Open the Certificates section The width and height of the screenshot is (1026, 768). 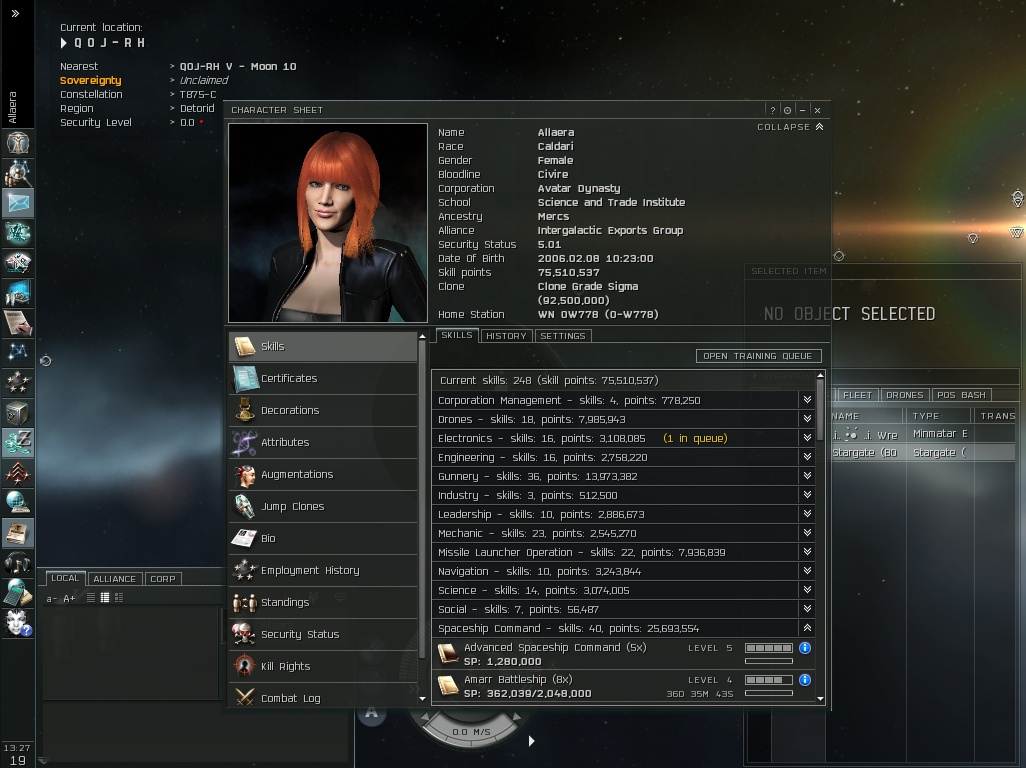[x=323, y=378]
